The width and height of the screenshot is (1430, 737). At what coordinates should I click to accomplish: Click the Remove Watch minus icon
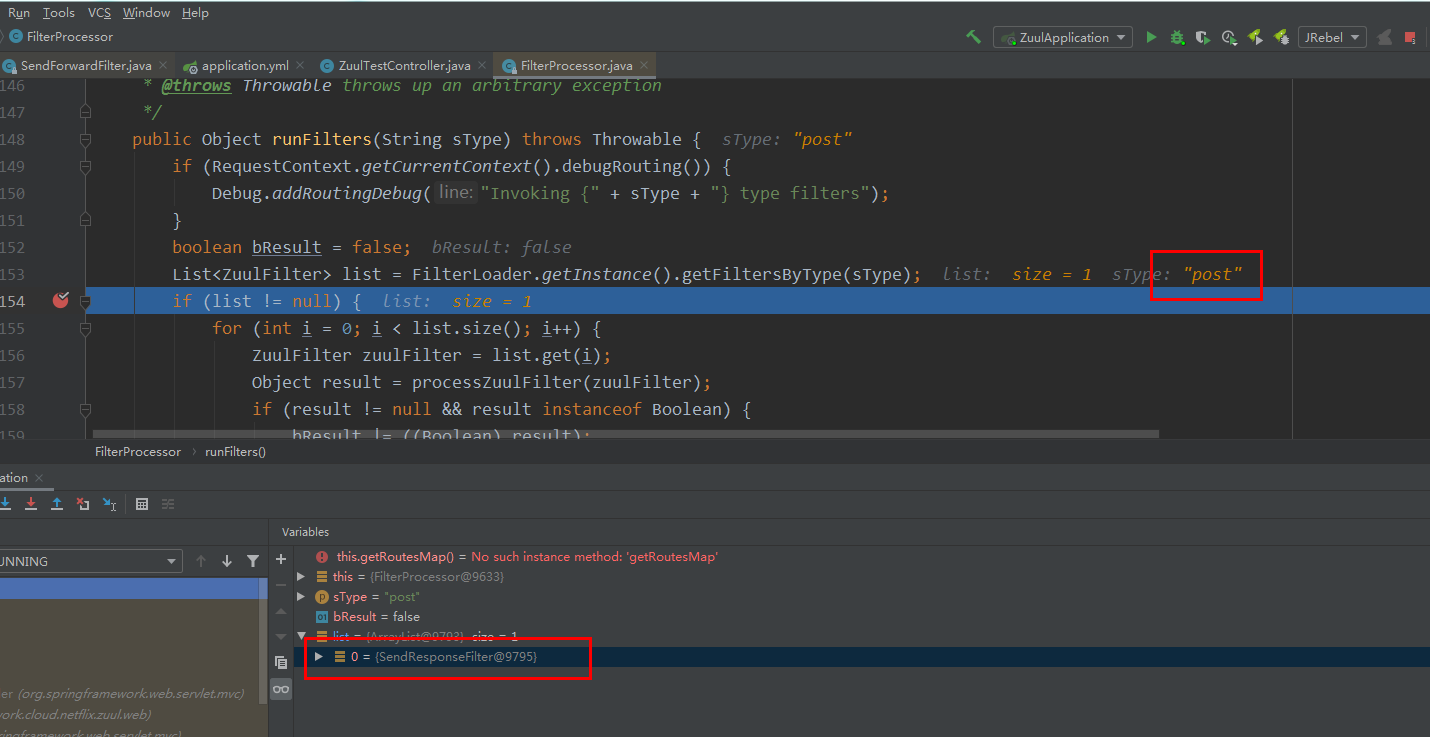pos(281,585)
